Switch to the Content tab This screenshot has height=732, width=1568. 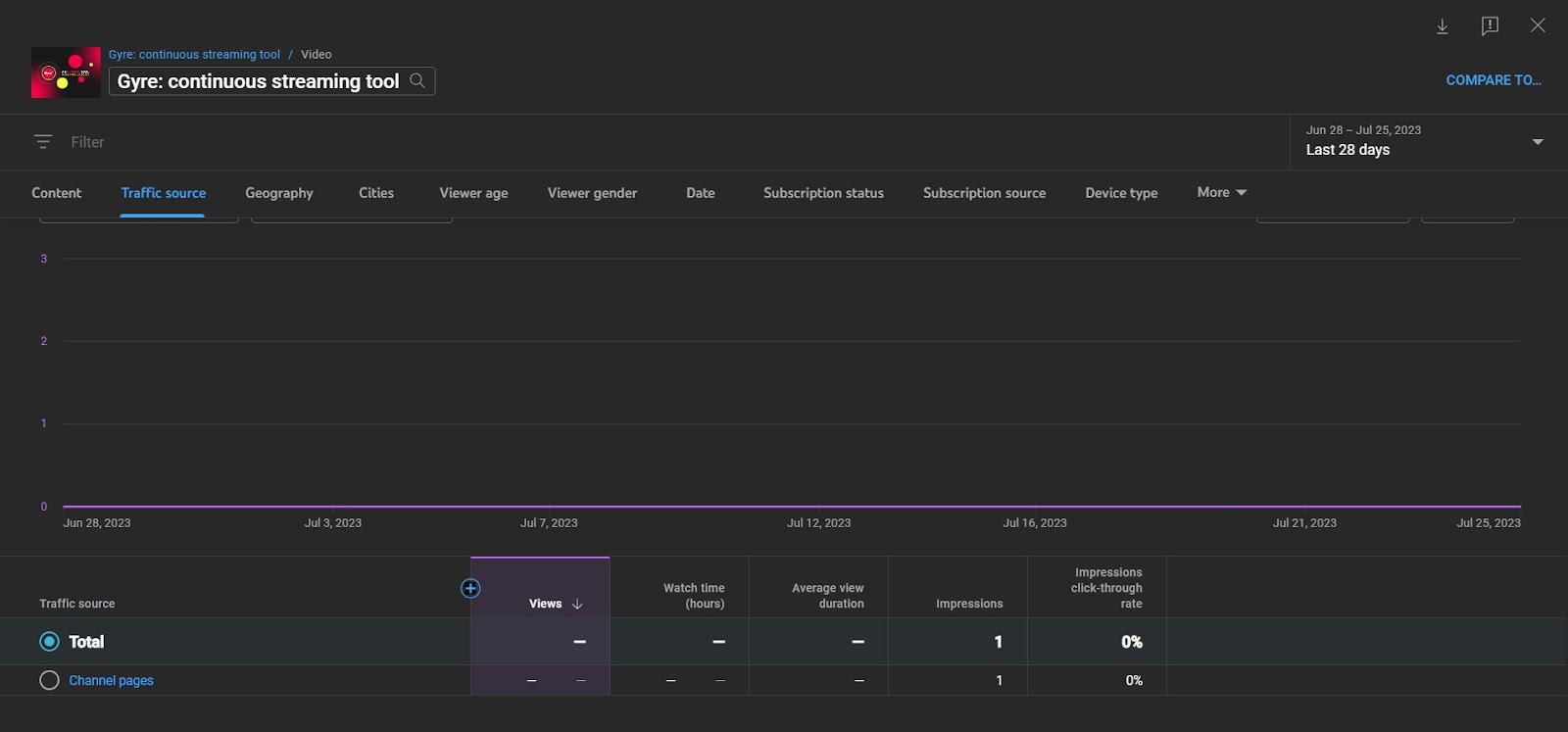point(57,193)
